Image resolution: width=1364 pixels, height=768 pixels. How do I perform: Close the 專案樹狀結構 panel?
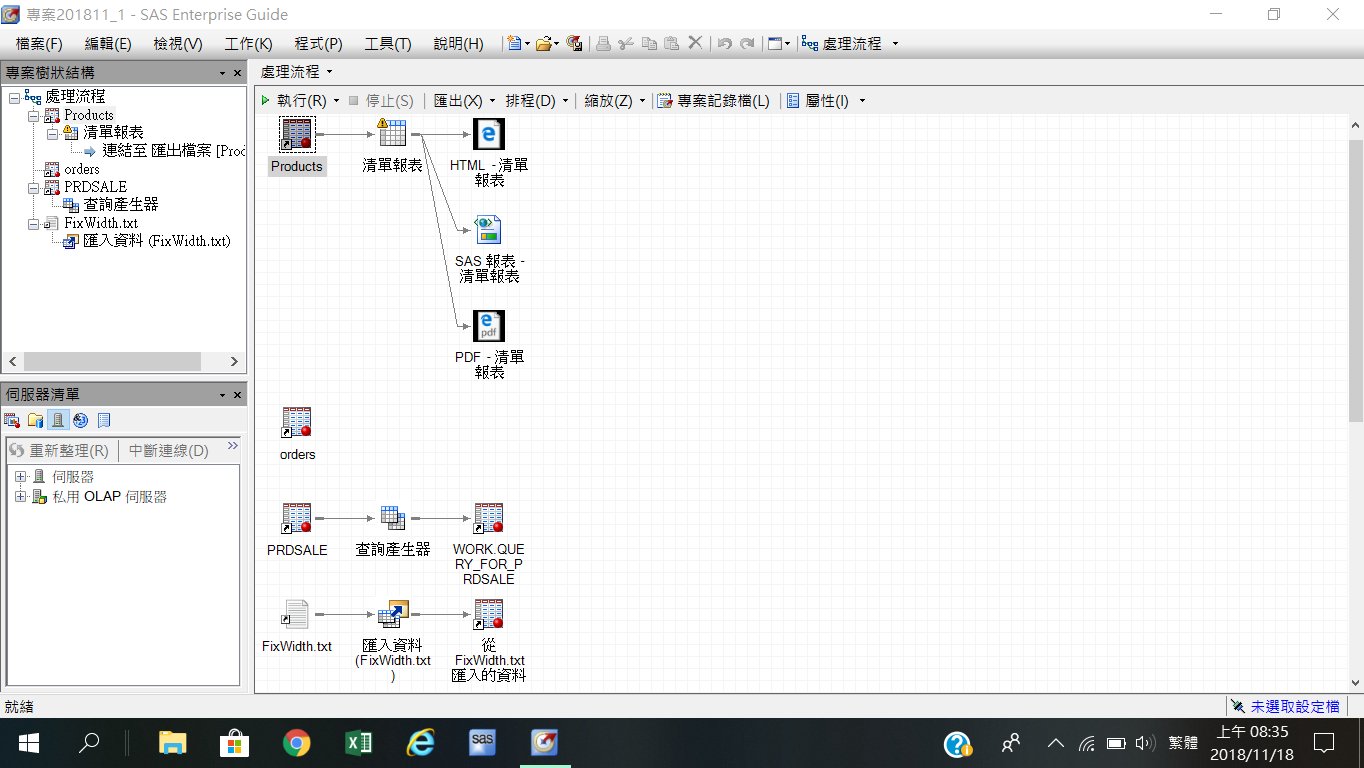coord(238,73)
